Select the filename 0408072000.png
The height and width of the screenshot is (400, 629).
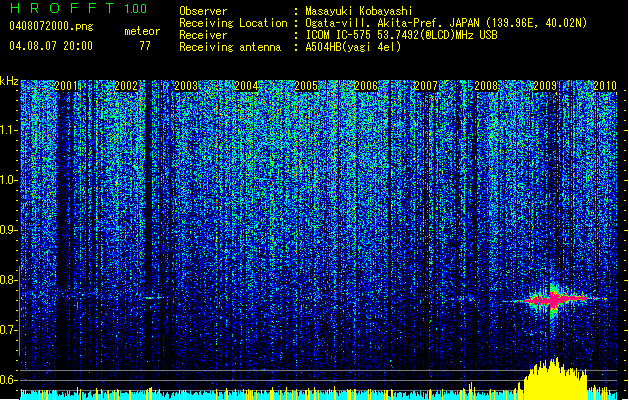pyautogui.click(x=51, y=26)
